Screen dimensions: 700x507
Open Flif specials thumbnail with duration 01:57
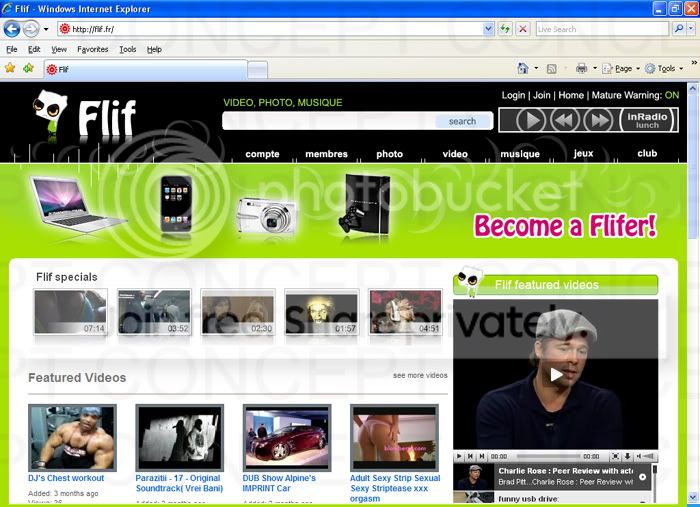coord(321,312)
